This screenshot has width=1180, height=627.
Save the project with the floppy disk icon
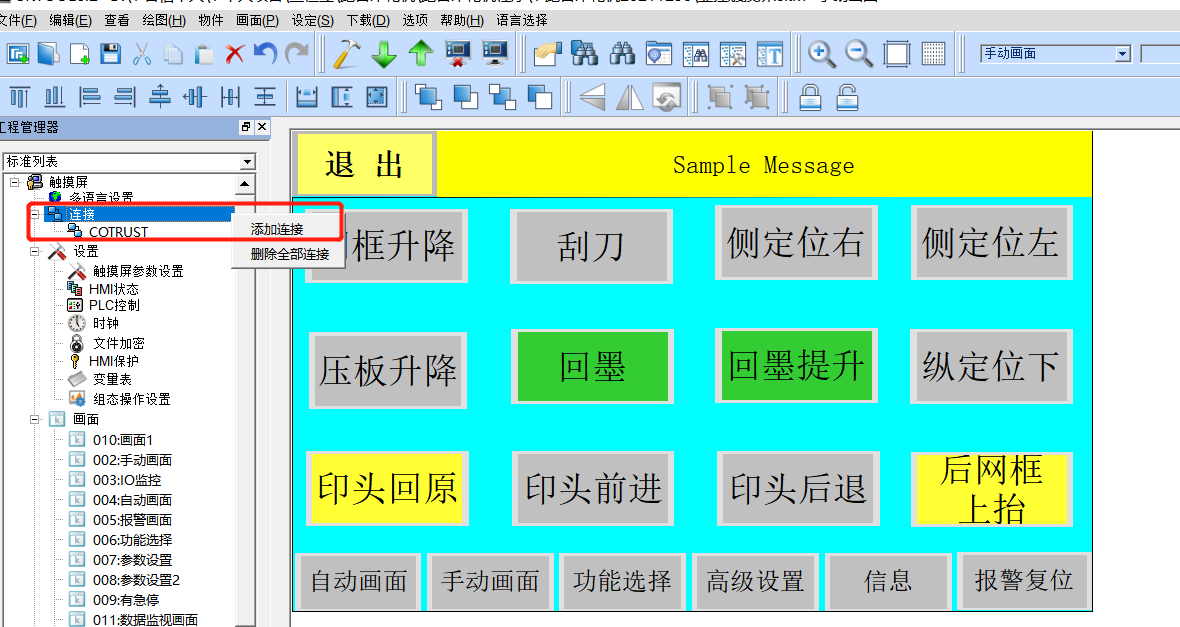[x=111, y=54]
